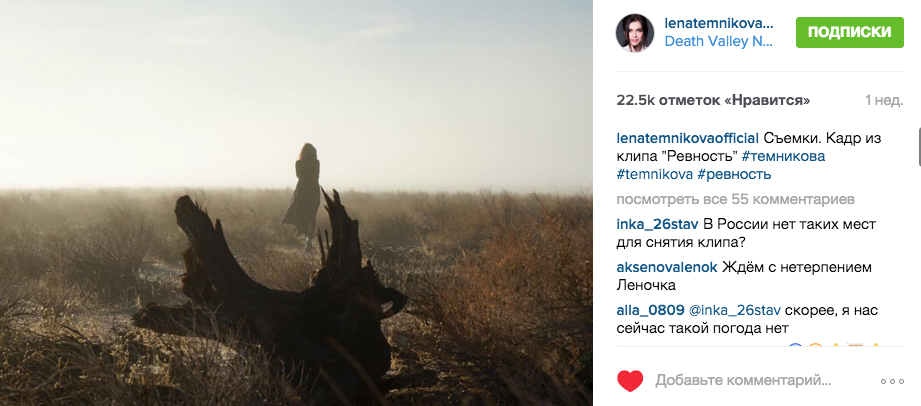Image resolution: width=921 pixels, height=406 pixels.
Task: Open aksenovalenok commenter profile
Action: tap(667, 267)
